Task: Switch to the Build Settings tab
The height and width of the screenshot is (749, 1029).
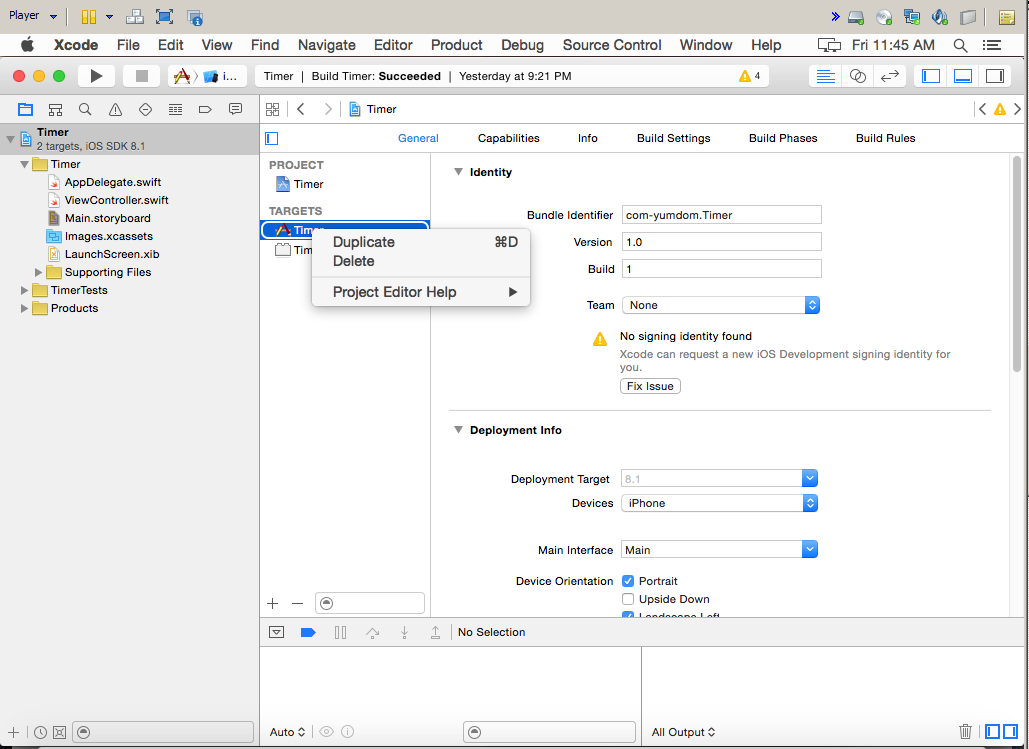Action: point(673,139)
